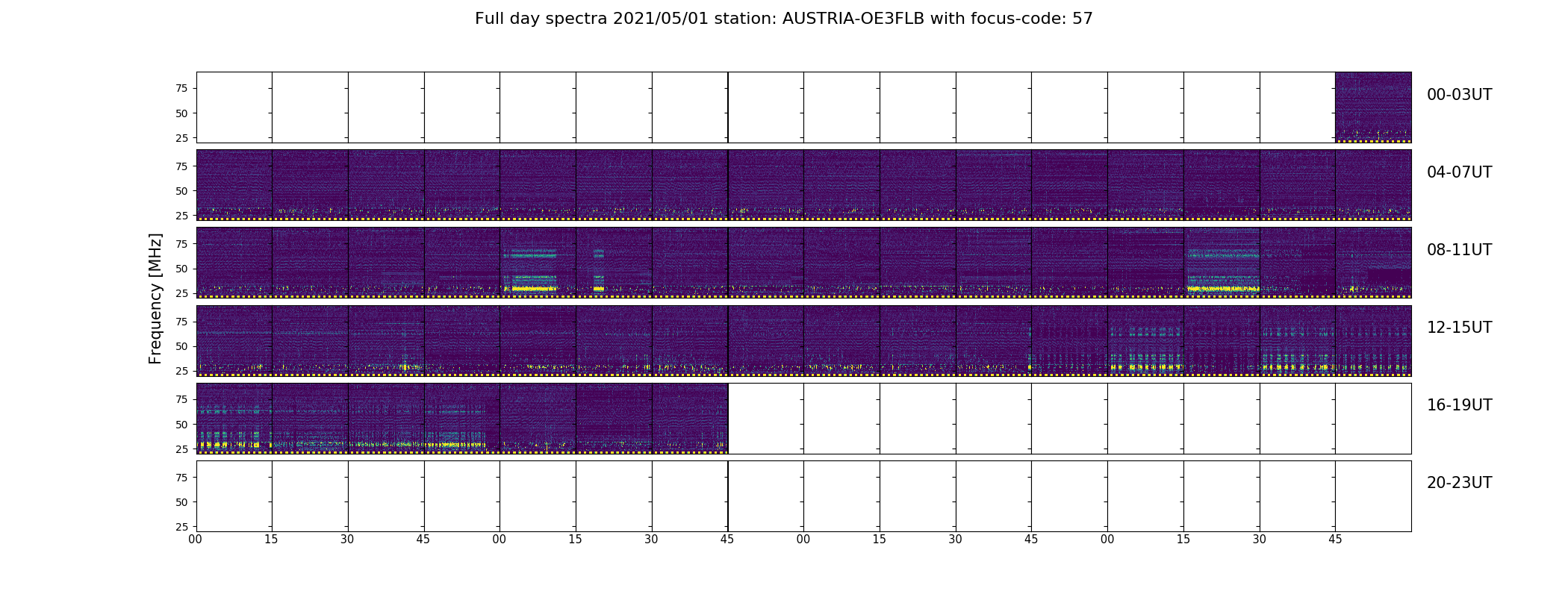This screenshot has height=597, width=1568.
Task: Click the 75 tick label of the 00-03UT row
Action: tap(181, 88)
